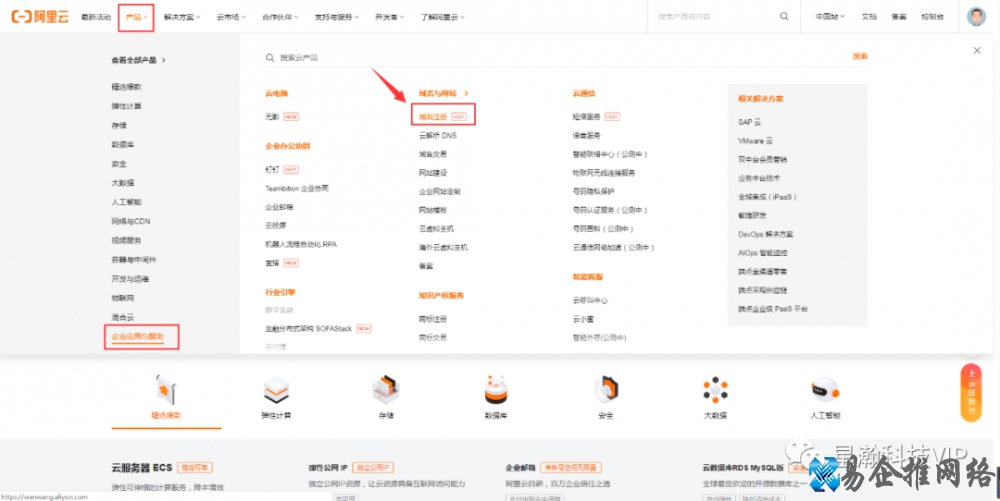The width and height of the screenshot is (1000, 501).
Task: Select the 弹性计算 category icon
Action: [275, 390]
